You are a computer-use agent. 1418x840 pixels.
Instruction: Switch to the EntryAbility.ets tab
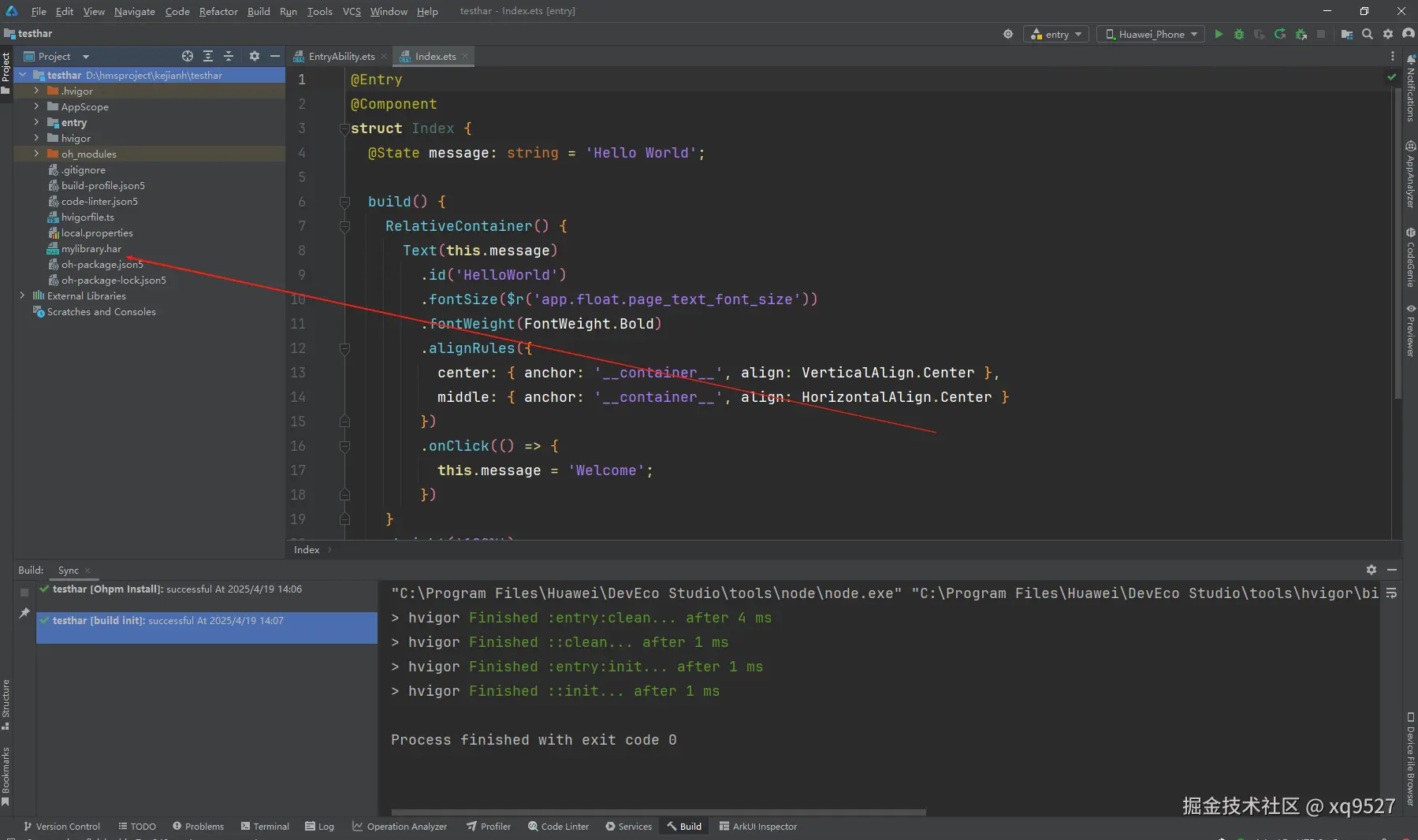pos(341,56)
